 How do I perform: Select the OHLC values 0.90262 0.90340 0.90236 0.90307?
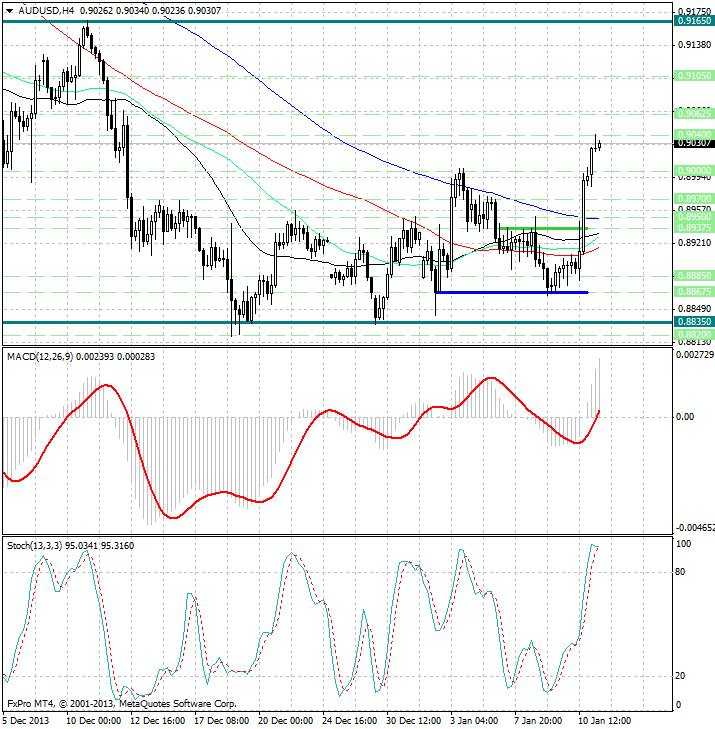tap(151, 10)
